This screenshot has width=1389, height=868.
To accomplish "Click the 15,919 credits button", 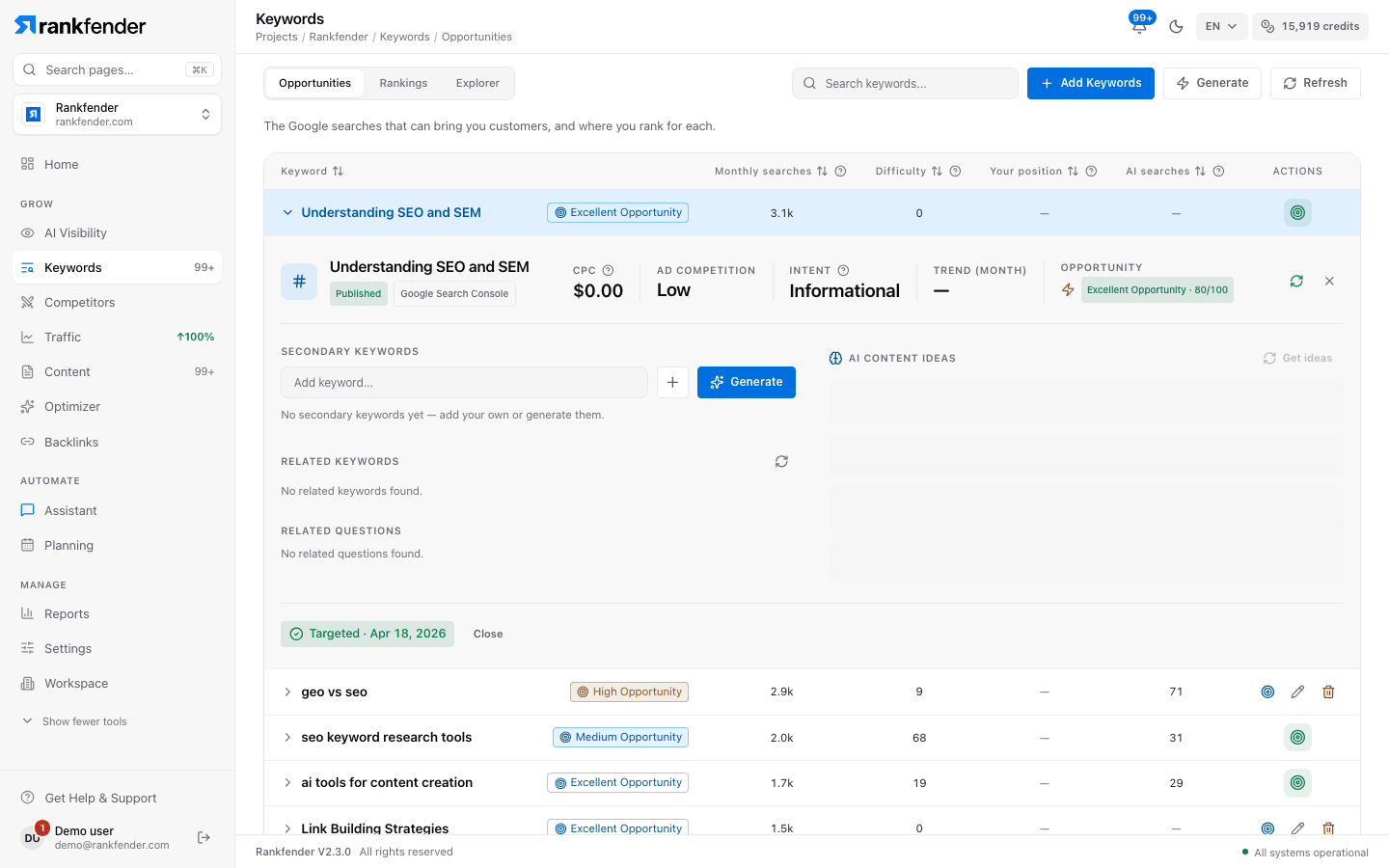I will [x=1310, y=26].
